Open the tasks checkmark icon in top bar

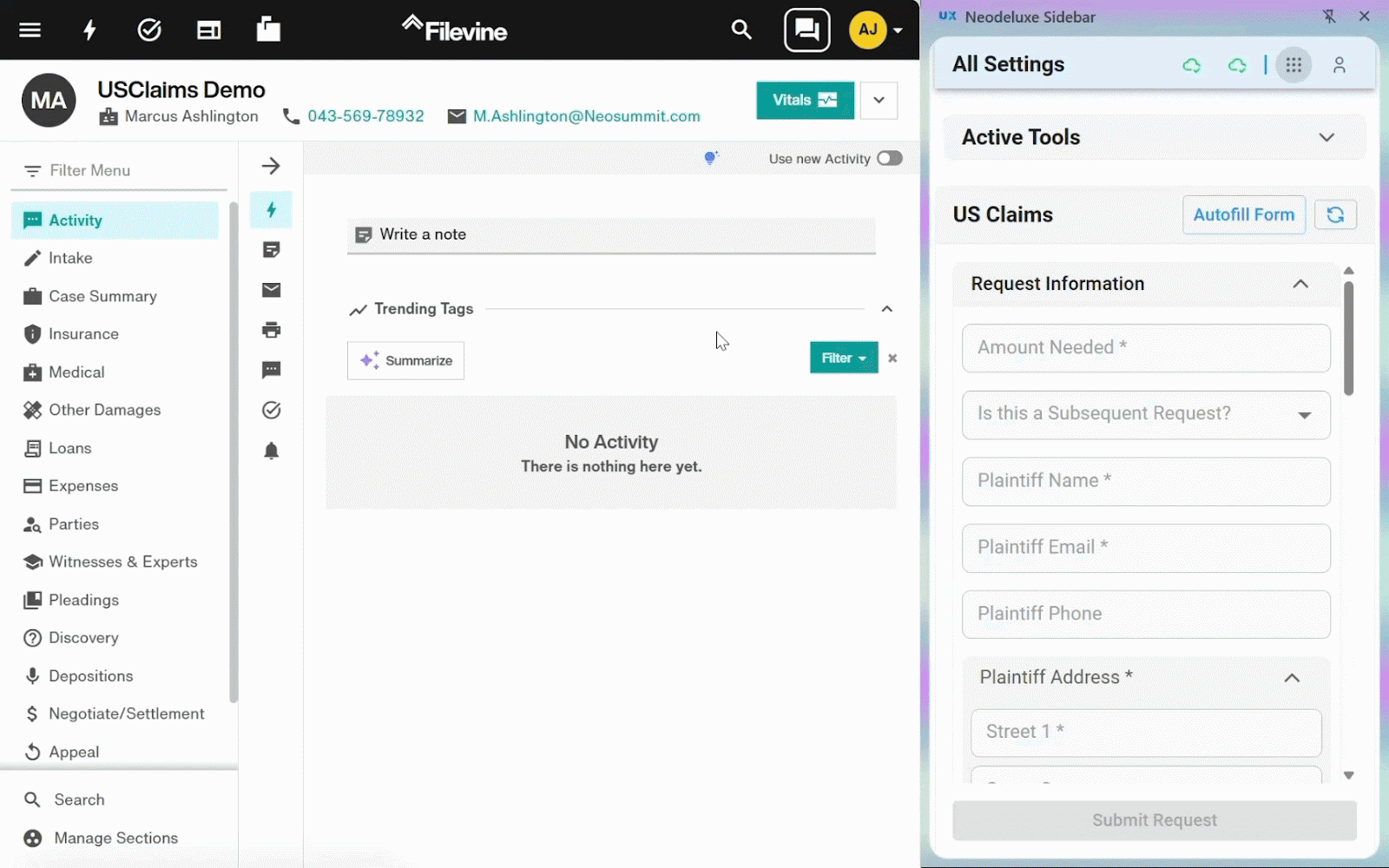coord(149,30)
